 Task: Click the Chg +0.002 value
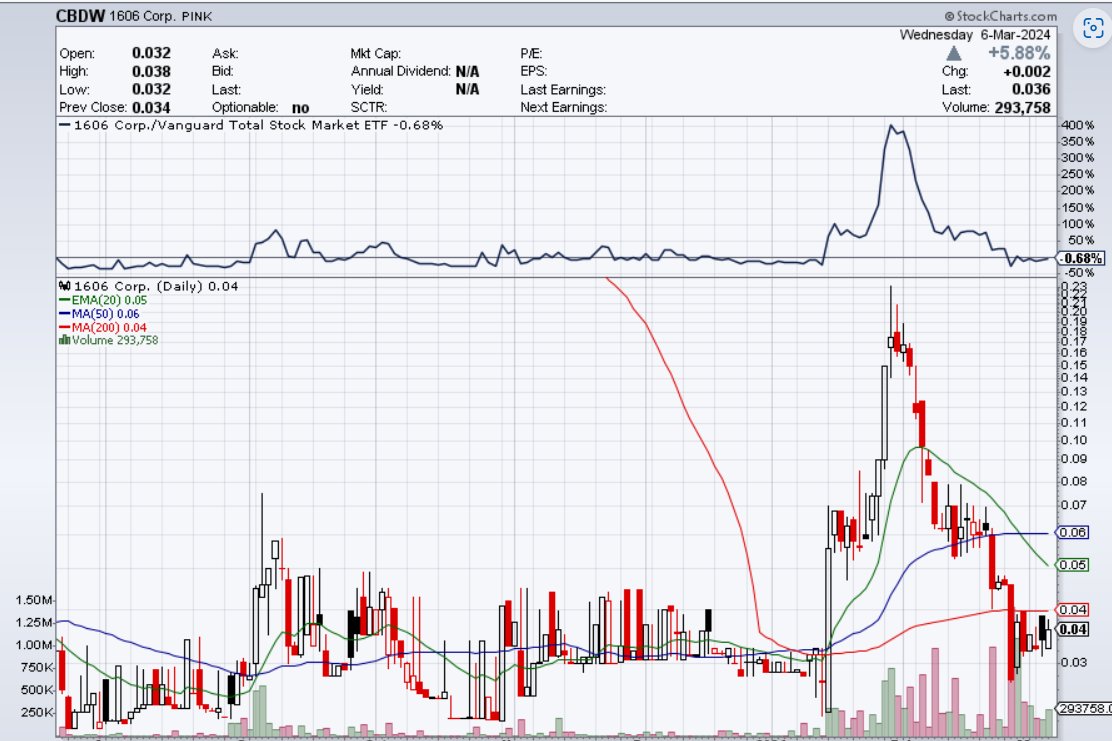[1027, 72]
